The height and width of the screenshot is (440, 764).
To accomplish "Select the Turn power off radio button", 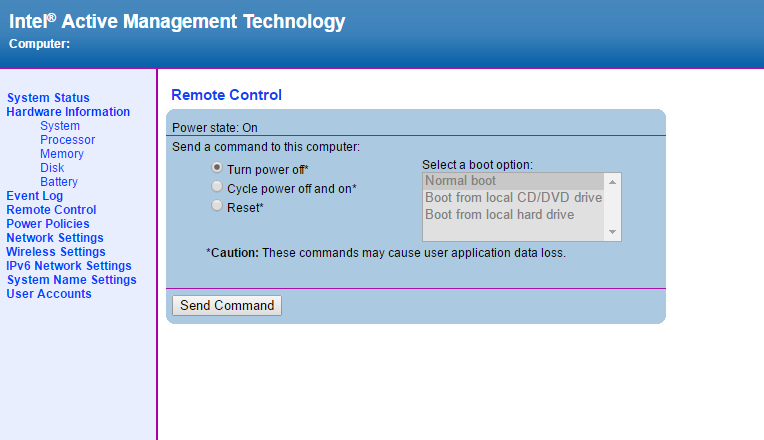I will tap(217, 168).
